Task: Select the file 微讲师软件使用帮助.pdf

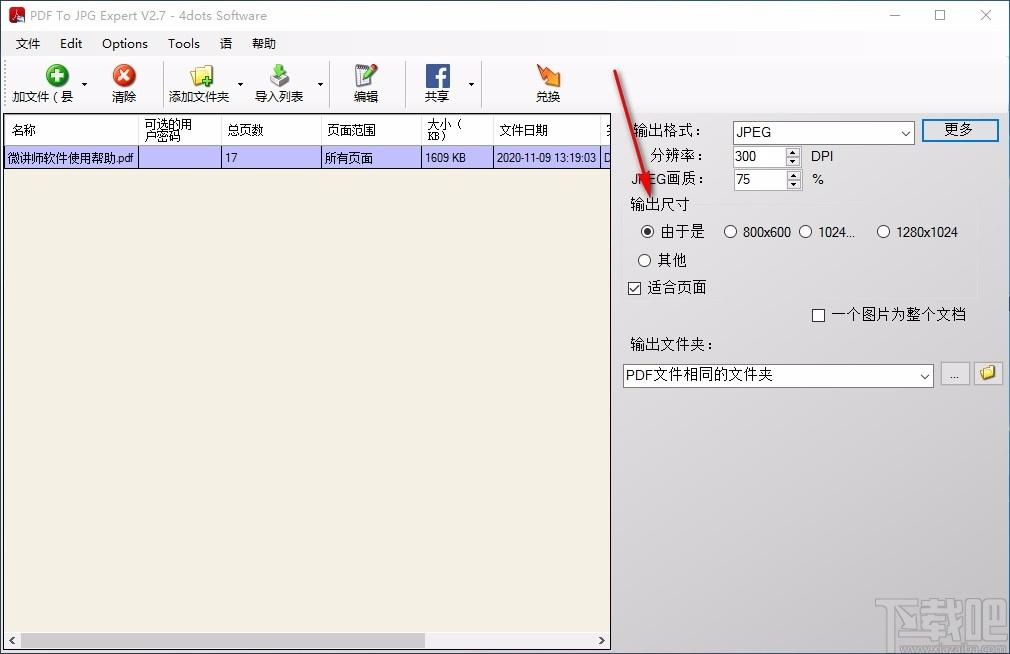Action: (x=71, y=158)
